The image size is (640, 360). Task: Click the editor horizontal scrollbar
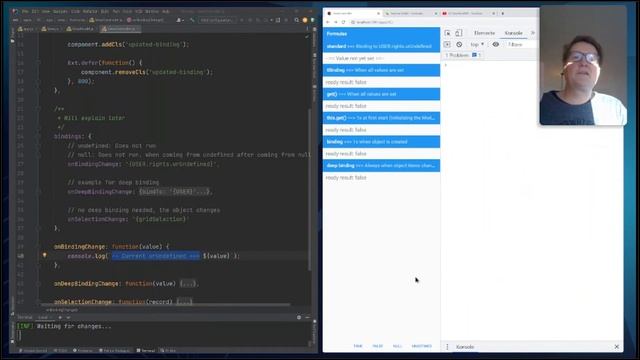point(166,305)
